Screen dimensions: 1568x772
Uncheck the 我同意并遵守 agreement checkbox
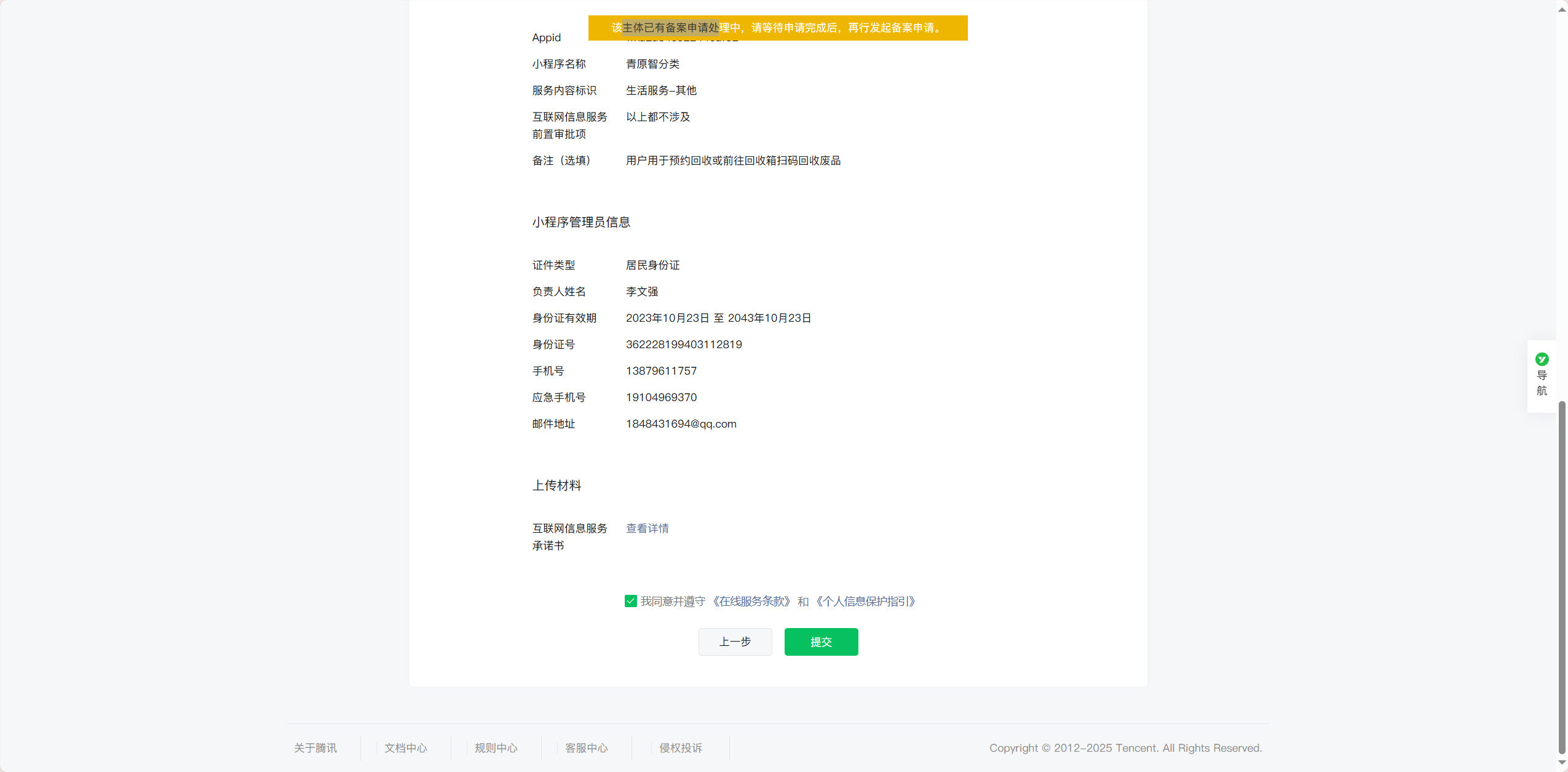point(630,601)
